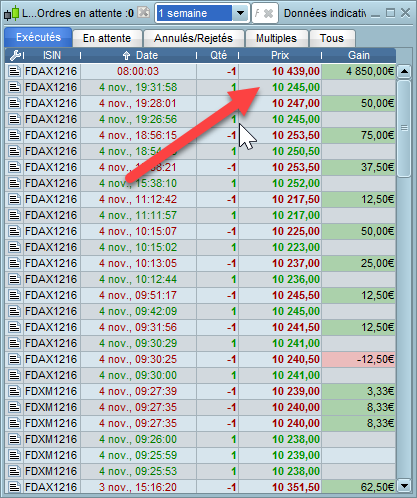The height and width of the screenshot is (498, 417).
Task: Open order details icon for 19:26:56 row
Action: coord(14,119)
